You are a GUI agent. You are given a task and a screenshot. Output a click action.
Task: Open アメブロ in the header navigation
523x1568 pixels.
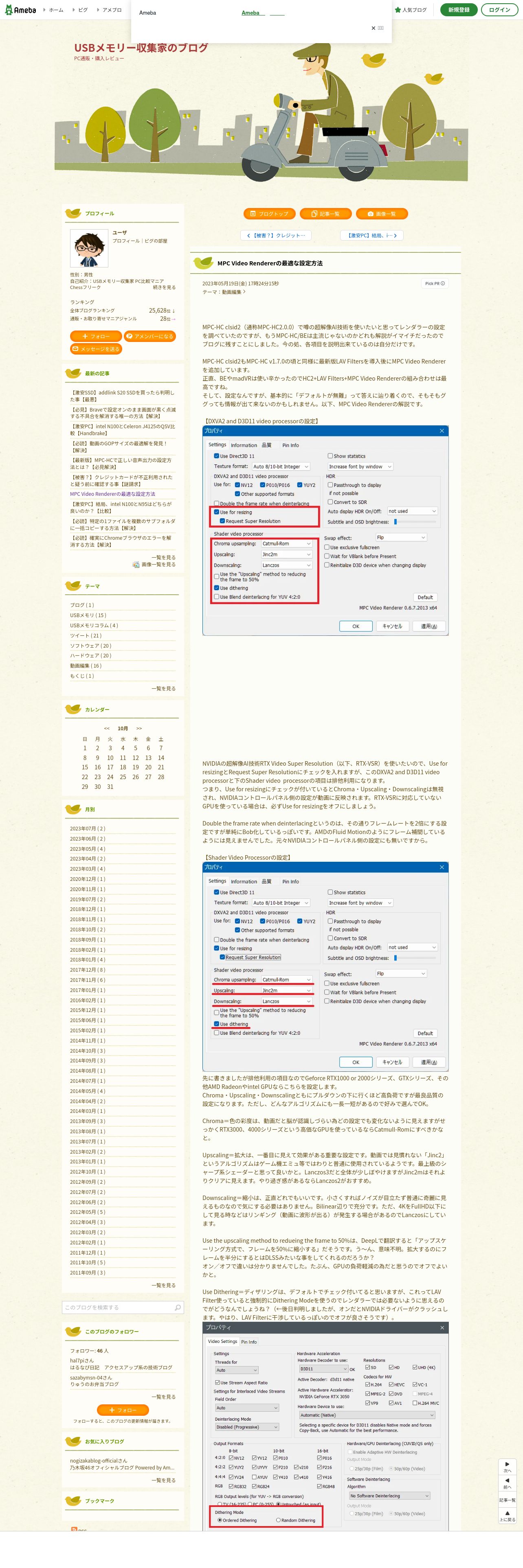coord(112,10)
